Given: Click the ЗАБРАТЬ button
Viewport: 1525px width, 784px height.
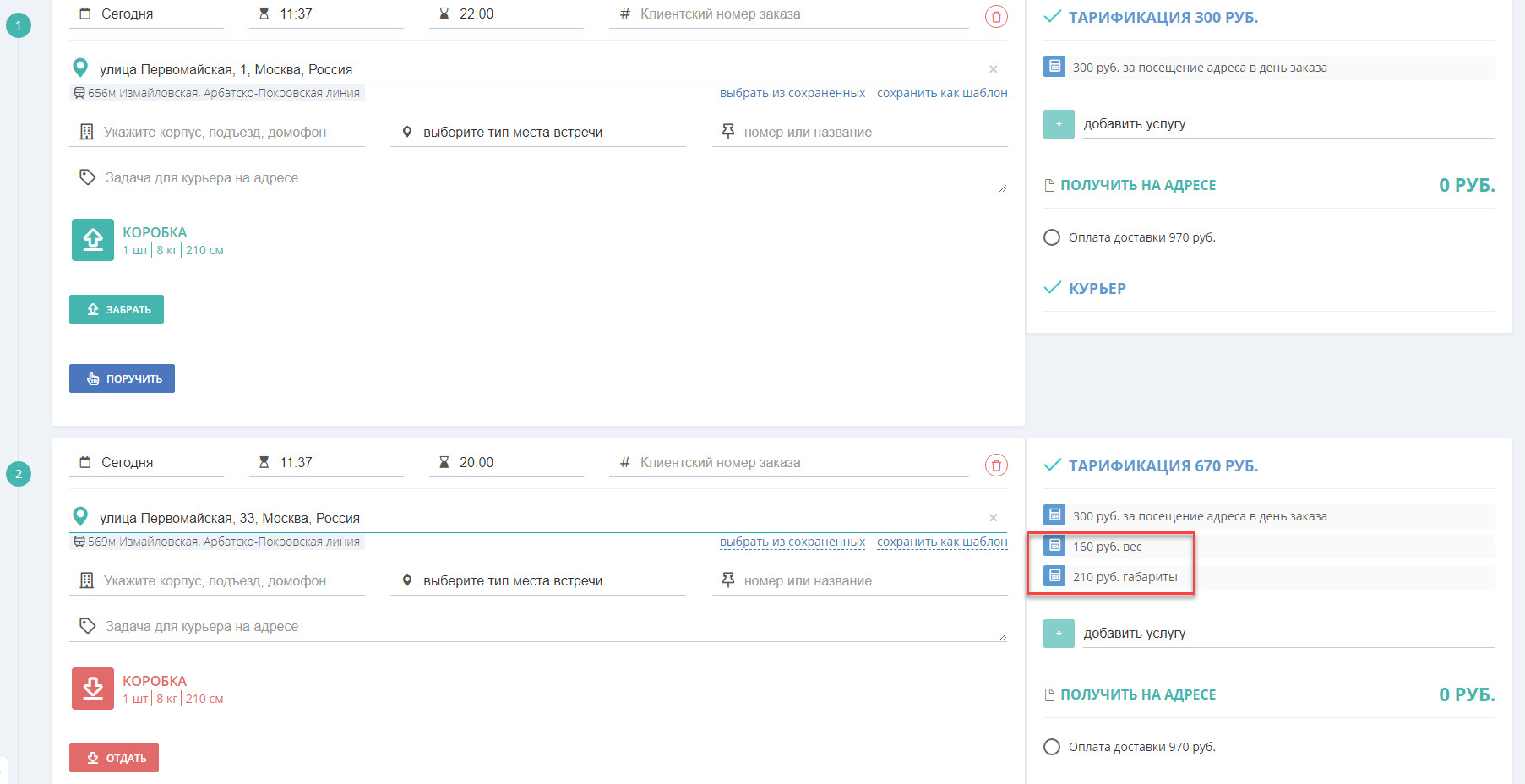Looking at the screenshot, I should pyautogui.click(x=117, y=309).
